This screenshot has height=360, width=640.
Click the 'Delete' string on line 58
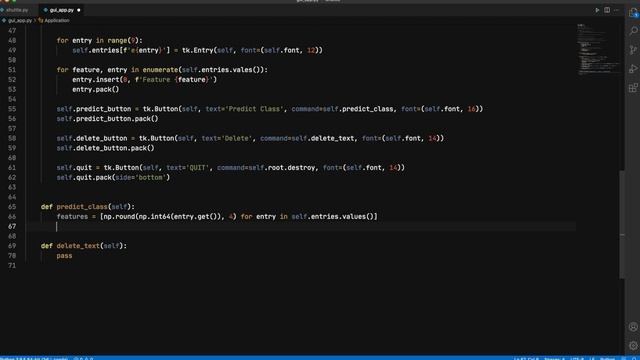click(237, 138)
